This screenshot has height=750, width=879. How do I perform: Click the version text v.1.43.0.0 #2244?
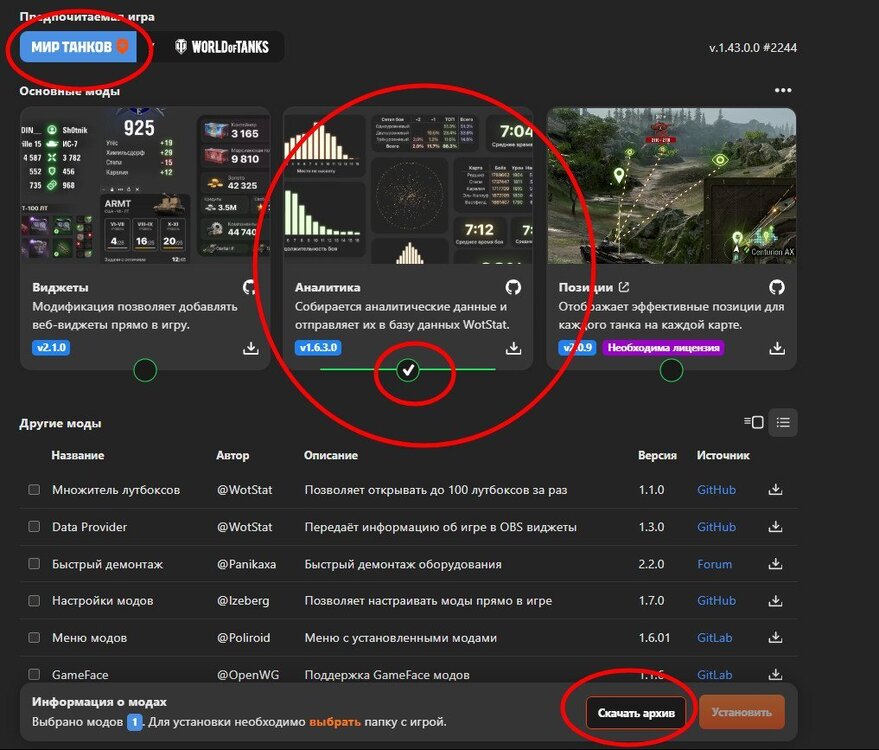753,48
